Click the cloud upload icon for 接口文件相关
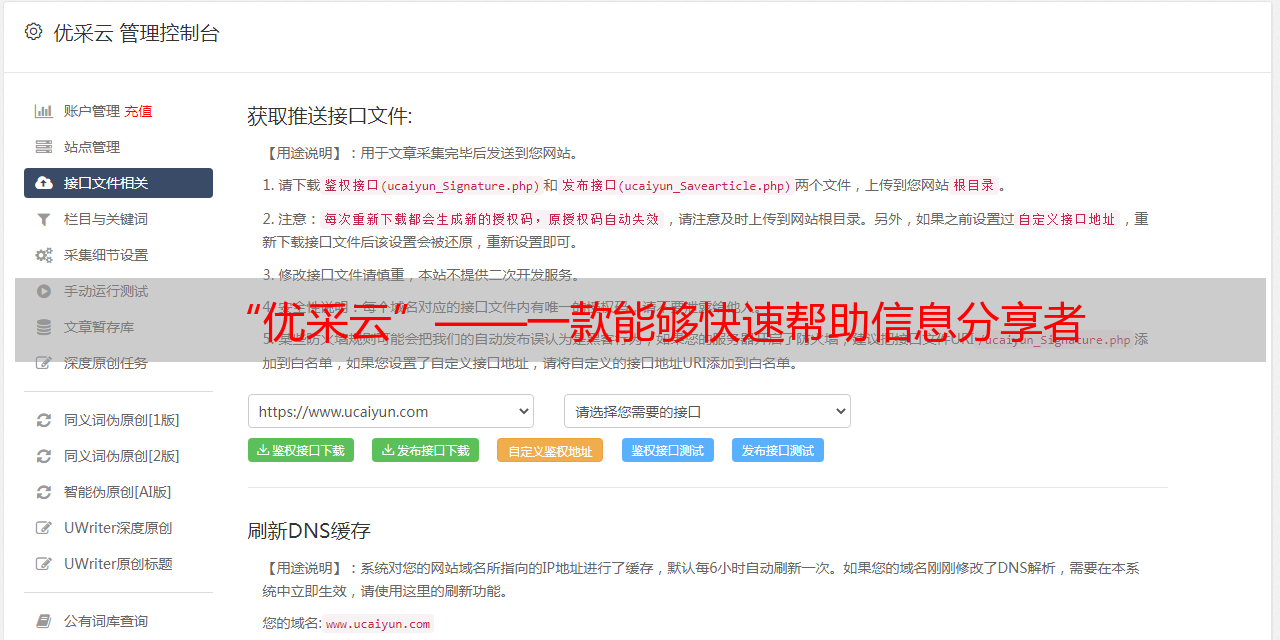 [x=44, y=183]
